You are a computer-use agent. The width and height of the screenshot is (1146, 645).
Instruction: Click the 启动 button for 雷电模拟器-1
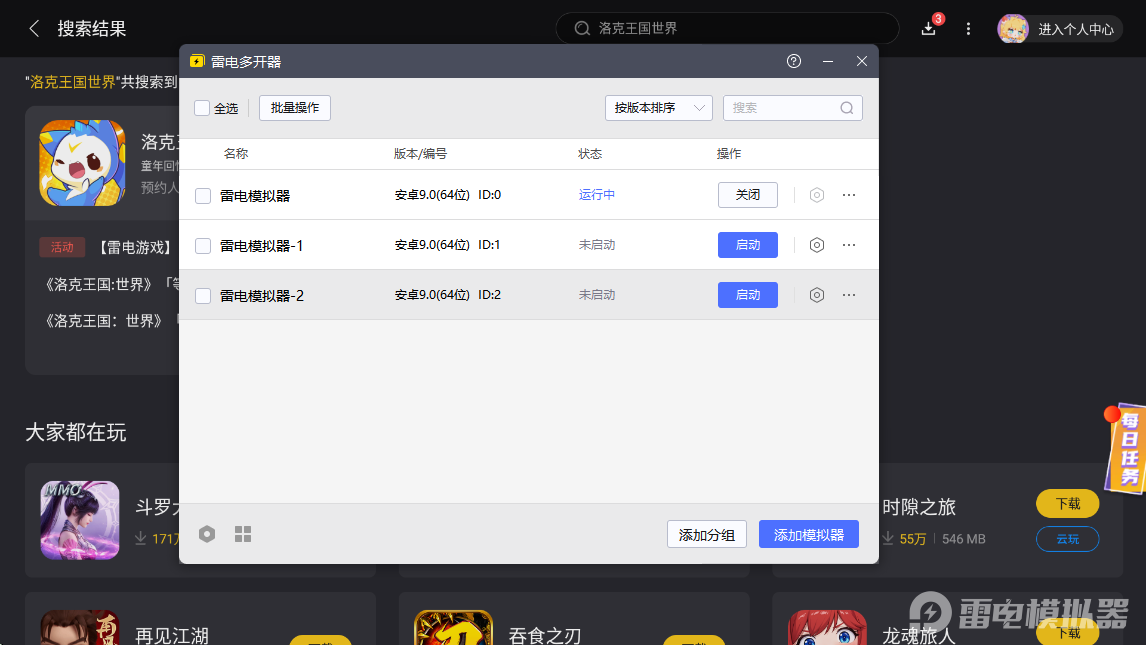tap(747, 244)
